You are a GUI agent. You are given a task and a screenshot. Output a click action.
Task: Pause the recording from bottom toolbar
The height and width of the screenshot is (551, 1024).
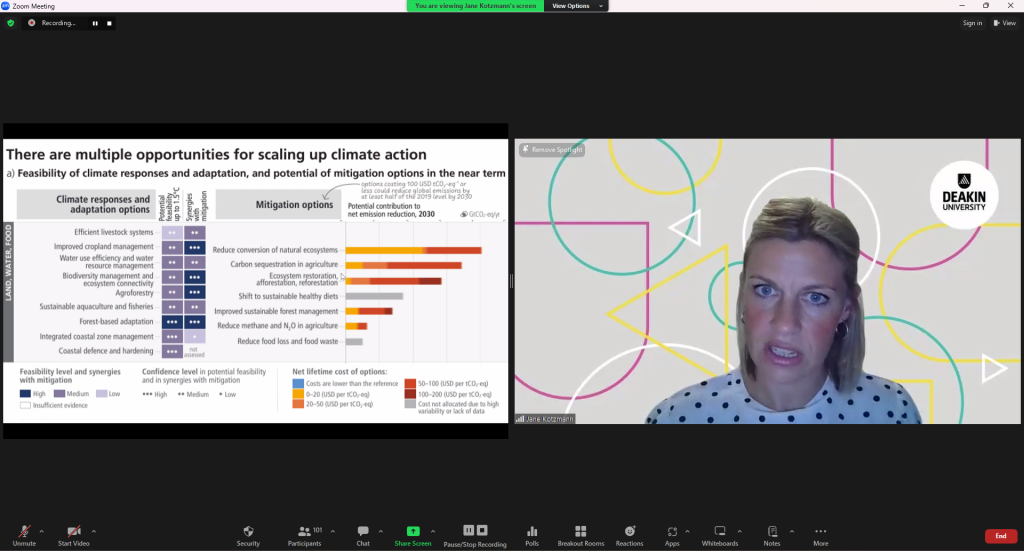[468, 530]
